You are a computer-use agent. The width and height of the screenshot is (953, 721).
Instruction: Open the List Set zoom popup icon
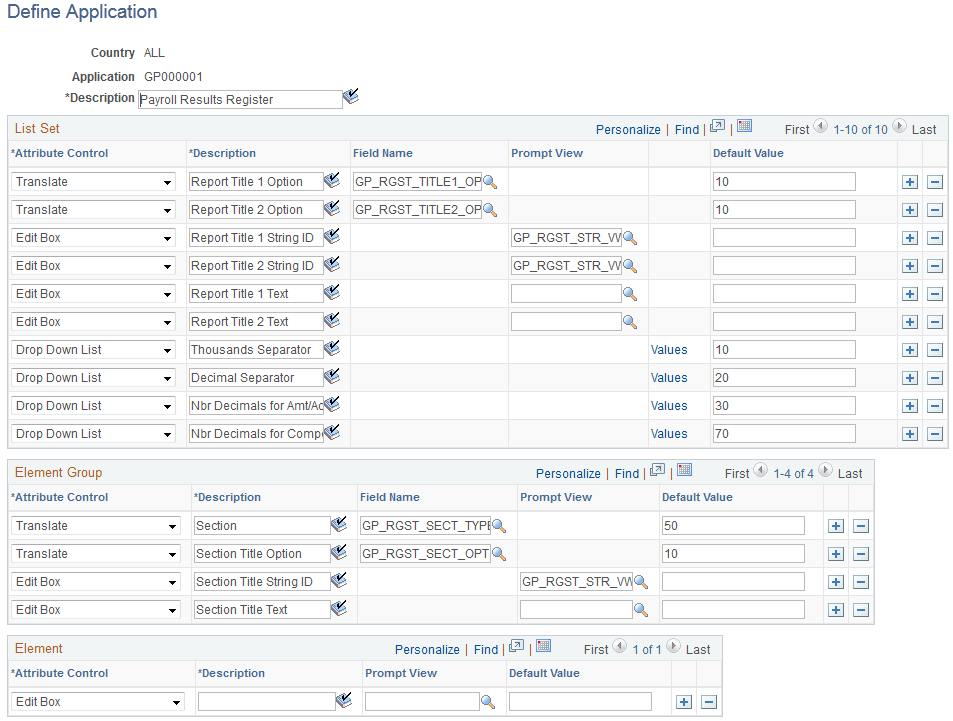click(x=716, y=128)
